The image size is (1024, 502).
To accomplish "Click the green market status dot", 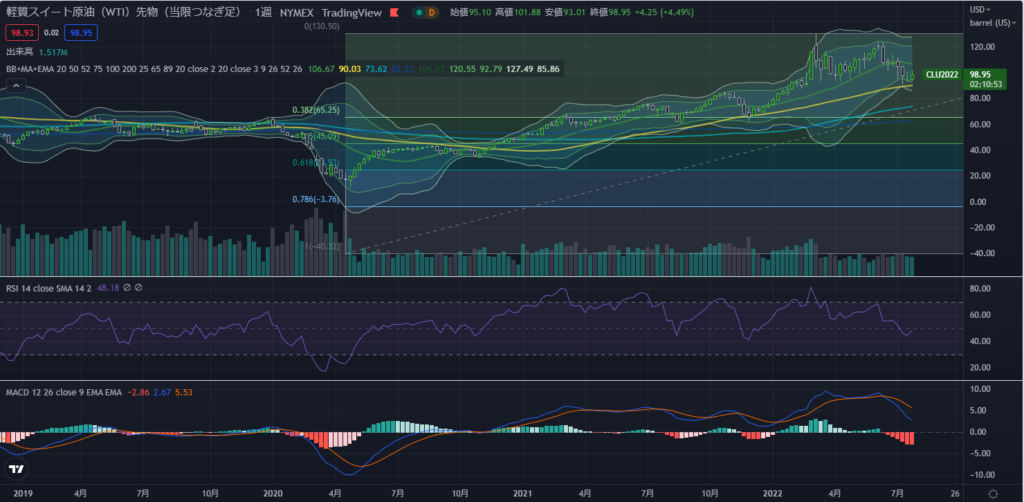I will [x=418, y=13].
